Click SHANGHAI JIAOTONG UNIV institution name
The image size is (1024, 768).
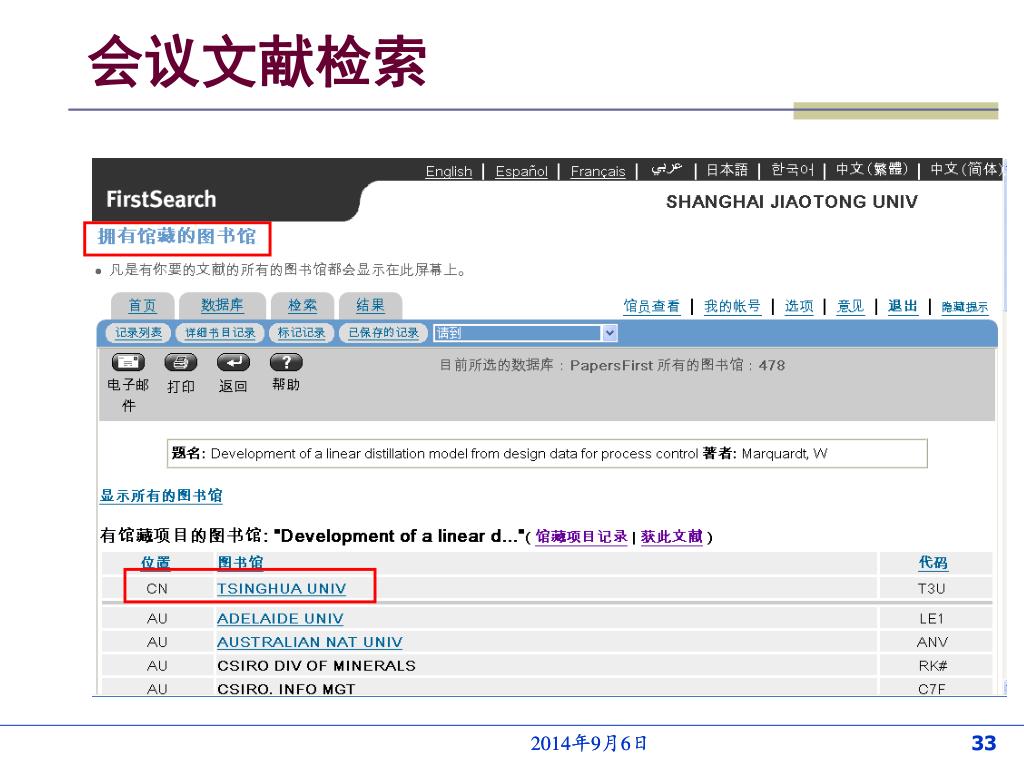pyautogui.click(x=792, y=202)
